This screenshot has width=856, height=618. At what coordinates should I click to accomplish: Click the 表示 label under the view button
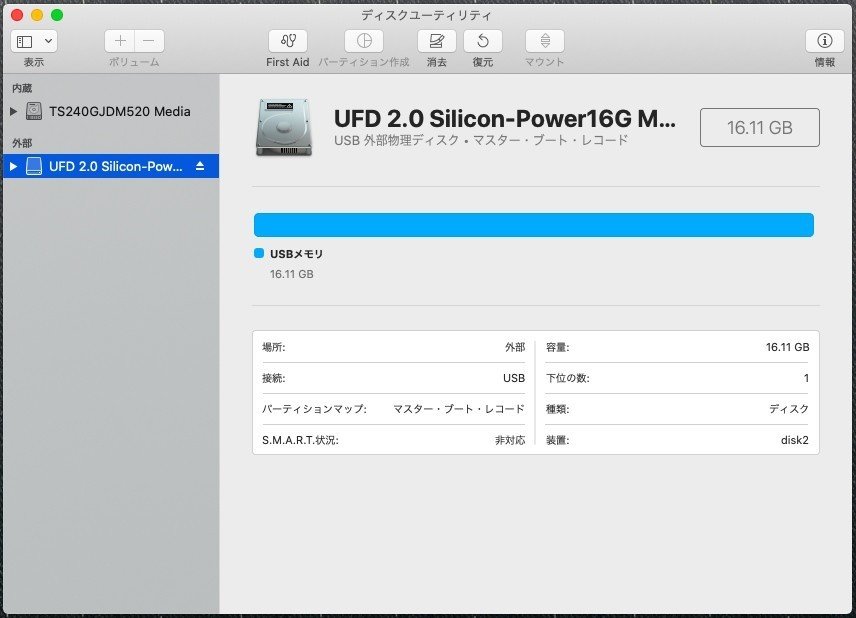coord(33,62)
